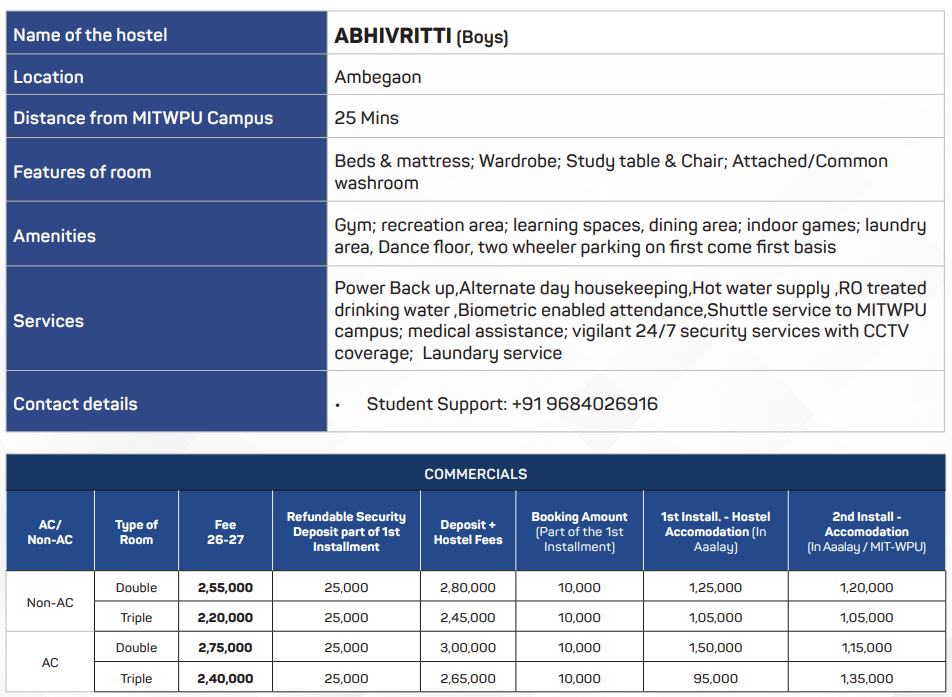This screenshot has width=952, height=697.
Task: Click the ABHIVRITTI (Boys) hostel name
Action: pos(421,36)
